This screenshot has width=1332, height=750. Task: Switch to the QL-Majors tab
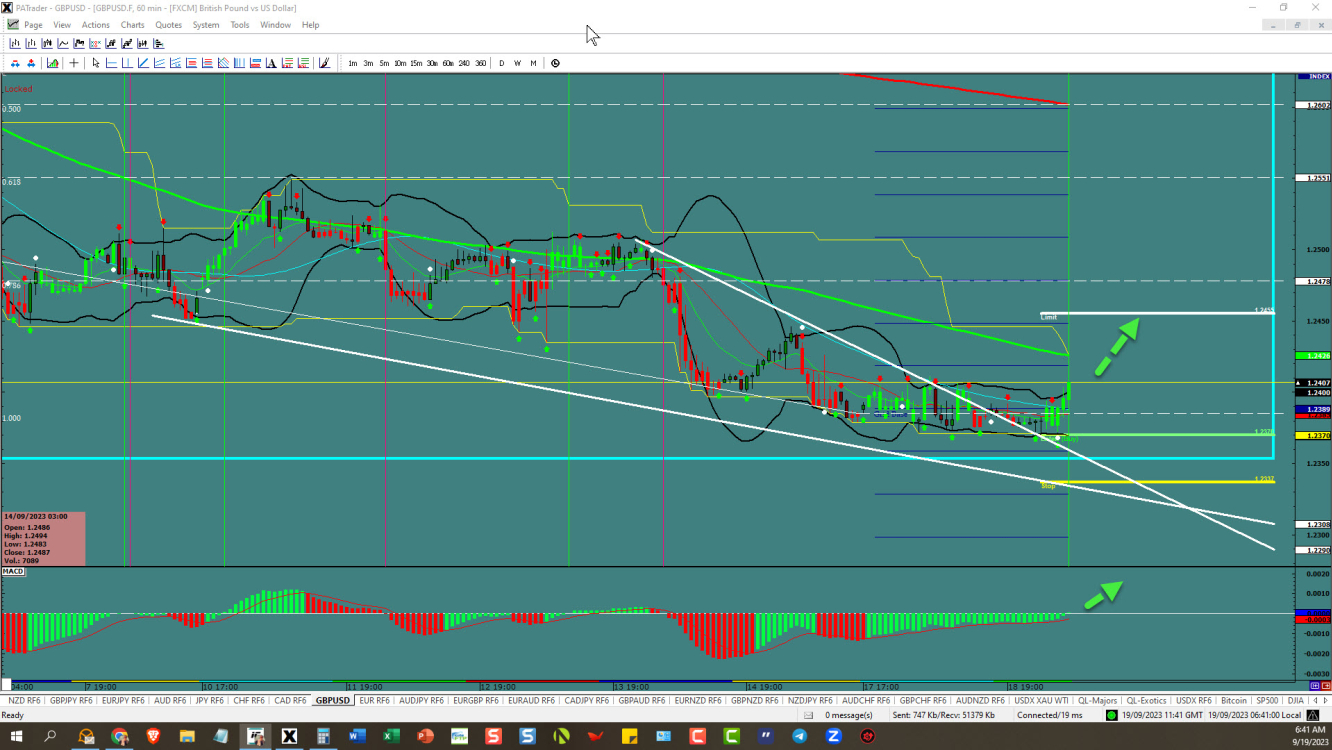(x=1096, y=700)
